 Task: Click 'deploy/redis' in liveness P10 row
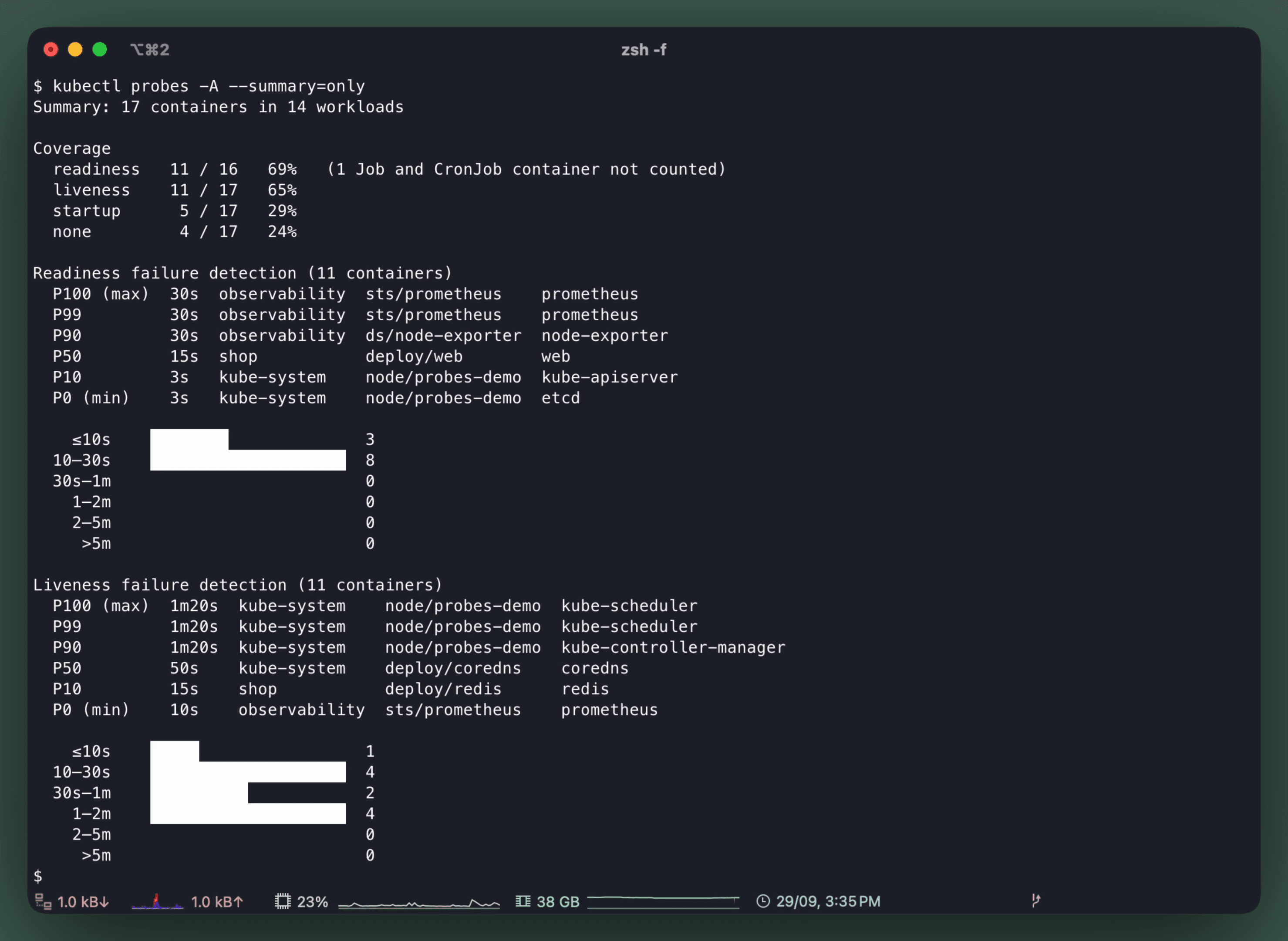tap(443, 689)
